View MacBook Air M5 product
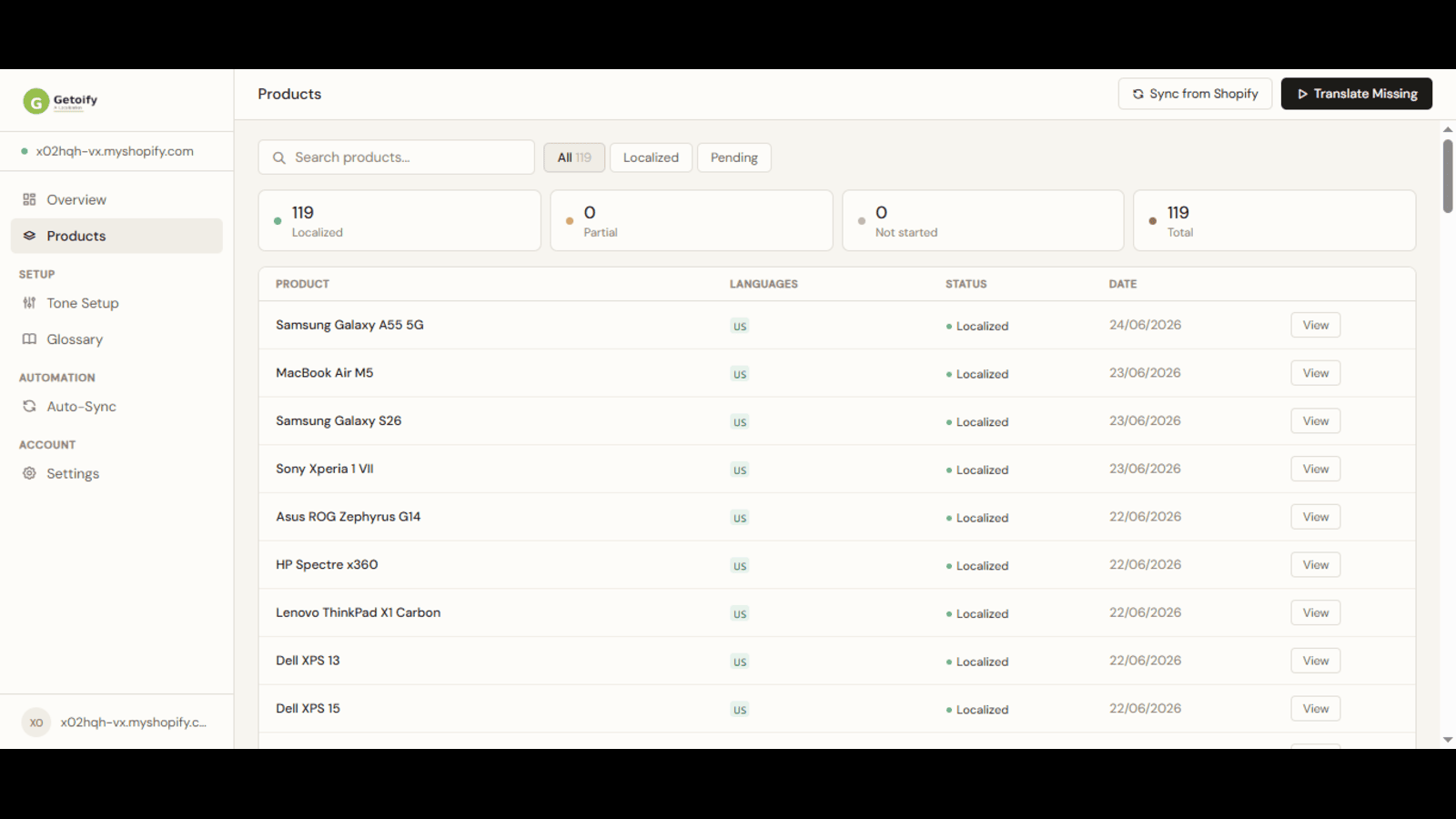 (1315, 373)
